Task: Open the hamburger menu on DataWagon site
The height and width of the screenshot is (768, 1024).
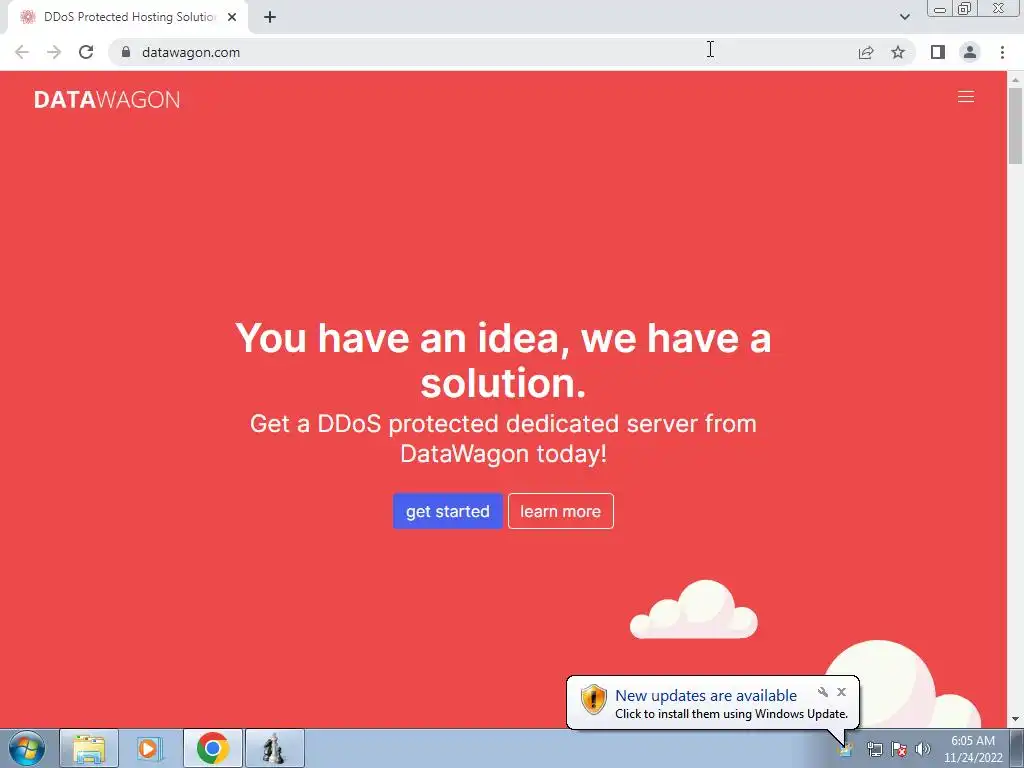Action: tap(965, 97)
